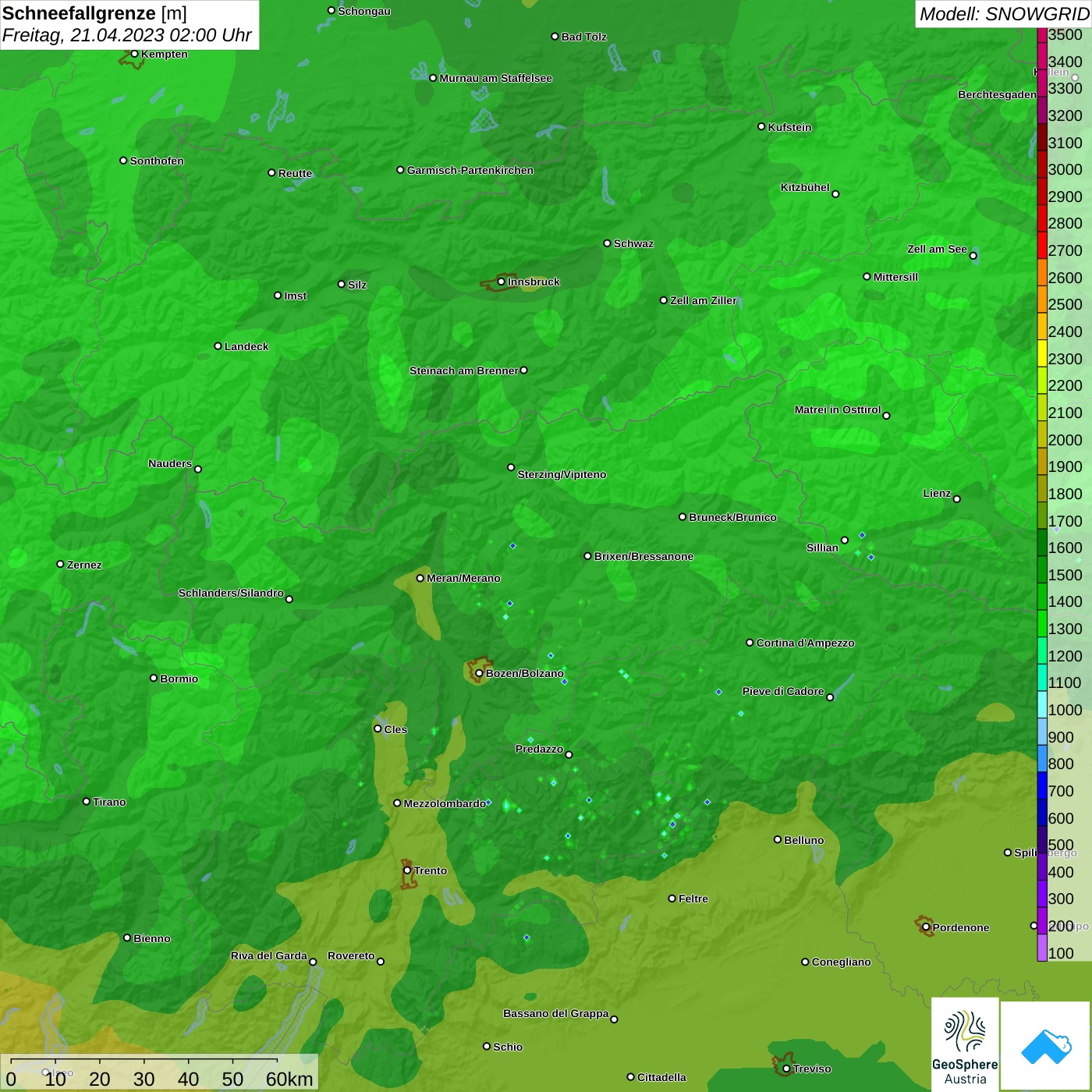The height and width of the screenshot is (1092, 1092).
Task: Click the Schwaz marker dot
Action: pos(607,243)
